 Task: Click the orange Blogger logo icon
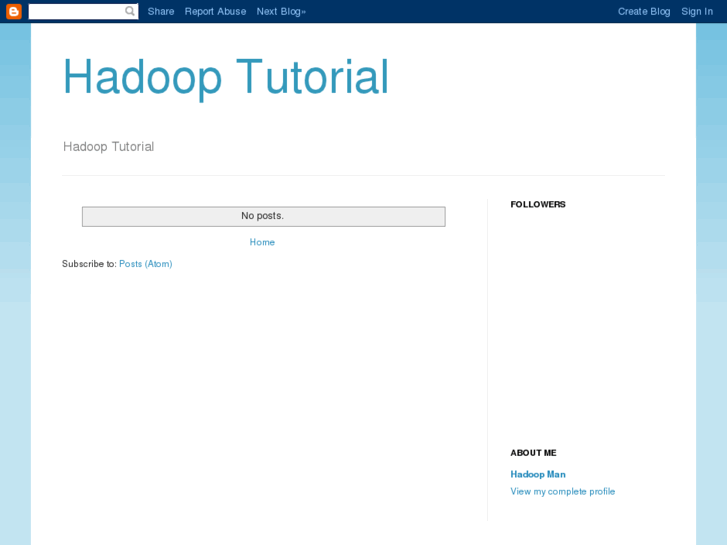click(14, 11)
